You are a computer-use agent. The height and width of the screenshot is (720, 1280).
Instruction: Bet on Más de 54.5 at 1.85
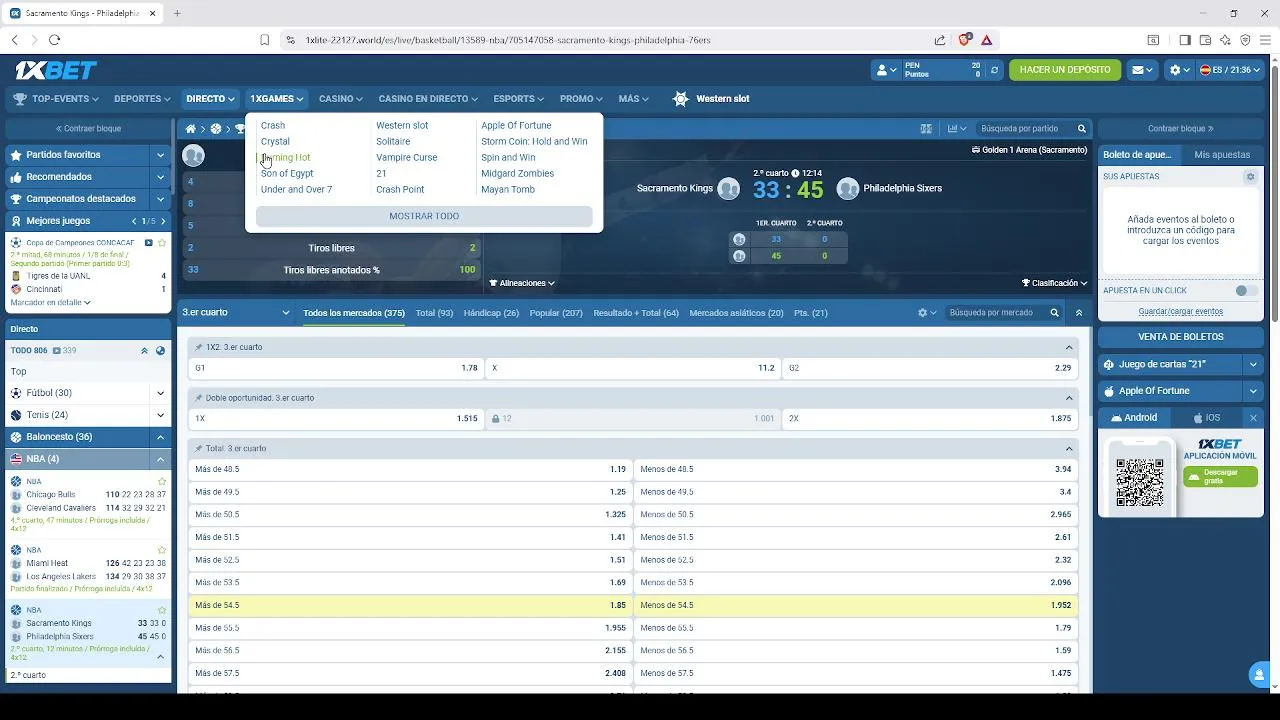(410, 605)
